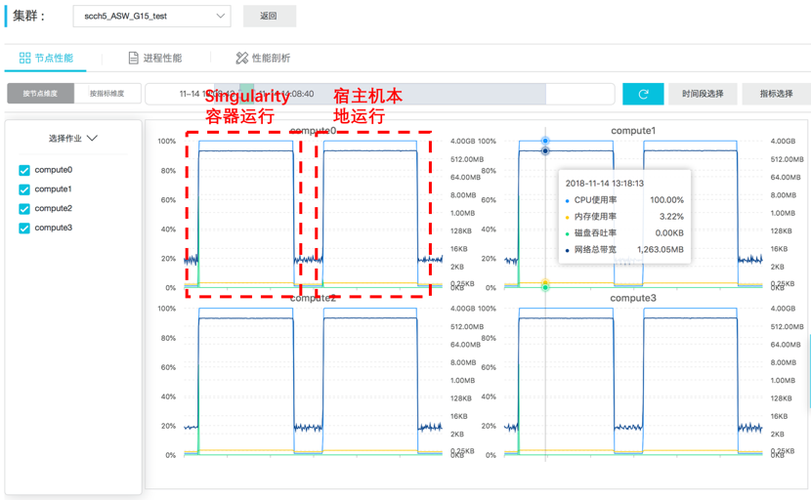Open the cluster selection dropdown
Screen dimensions: 811x500
coord(152,16)
